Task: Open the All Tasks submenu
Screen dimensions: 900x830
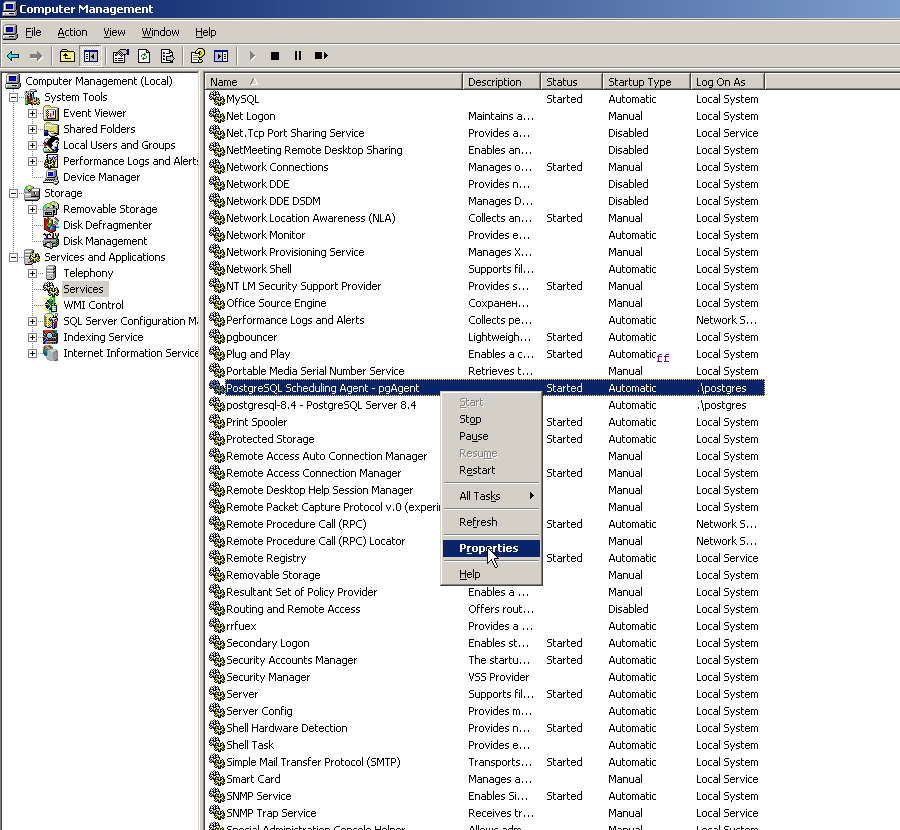Action: tap(491, 496)
